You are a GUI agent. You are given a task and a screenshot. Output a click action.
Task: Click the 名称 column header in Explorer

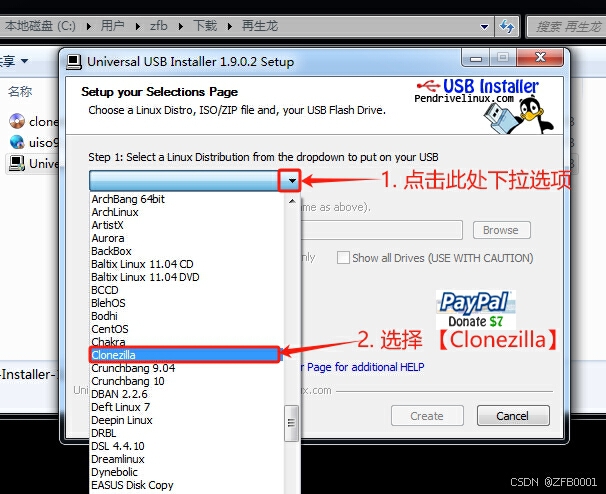tap(20, 92)
